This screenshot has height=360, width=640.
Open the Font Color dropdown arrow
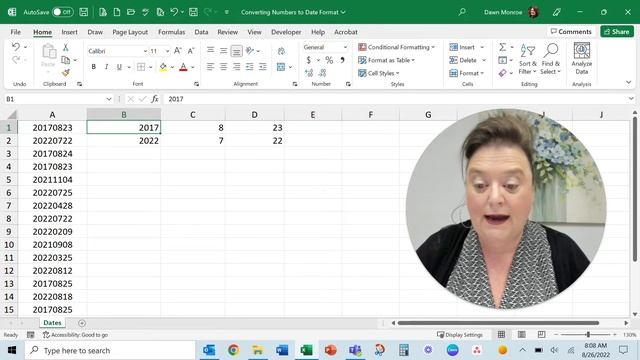pyautogui.click(x=193, y=67)
